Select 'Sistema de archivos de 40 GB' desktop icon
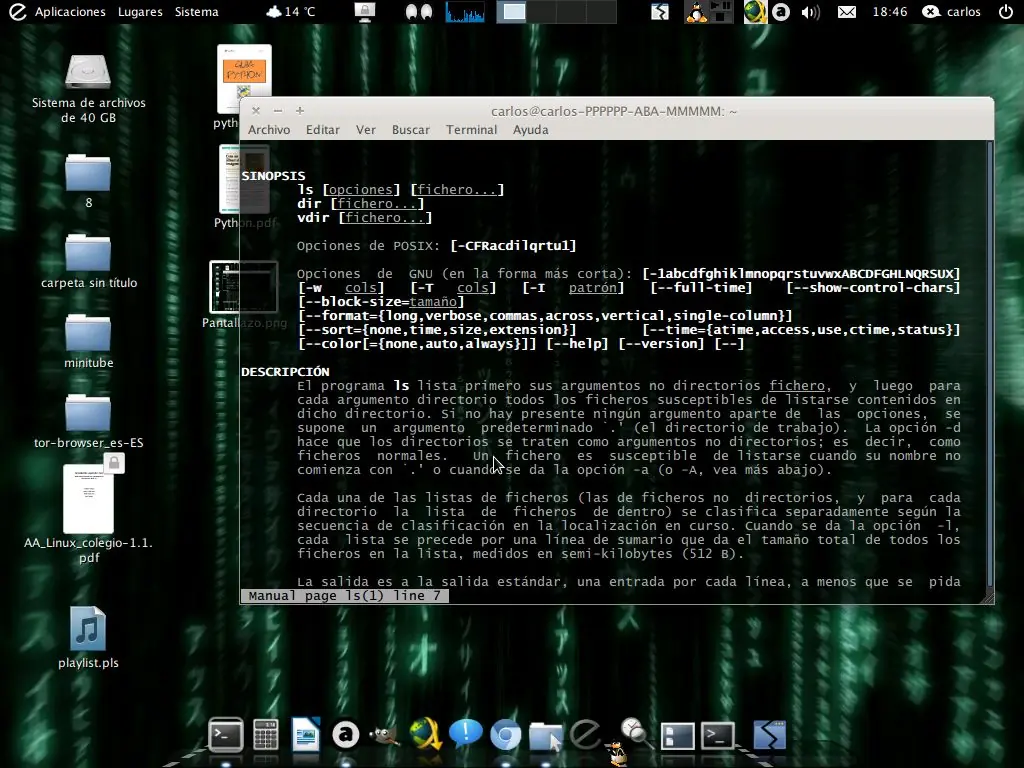This screenshot has height=768, width=1024. point(88,89)
